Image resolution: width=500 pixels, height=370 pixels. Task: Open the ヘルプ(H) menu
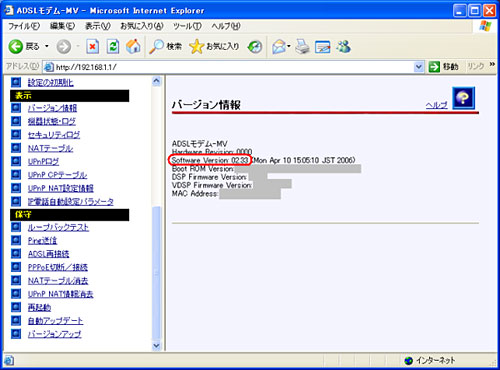[x=226, y=26]
